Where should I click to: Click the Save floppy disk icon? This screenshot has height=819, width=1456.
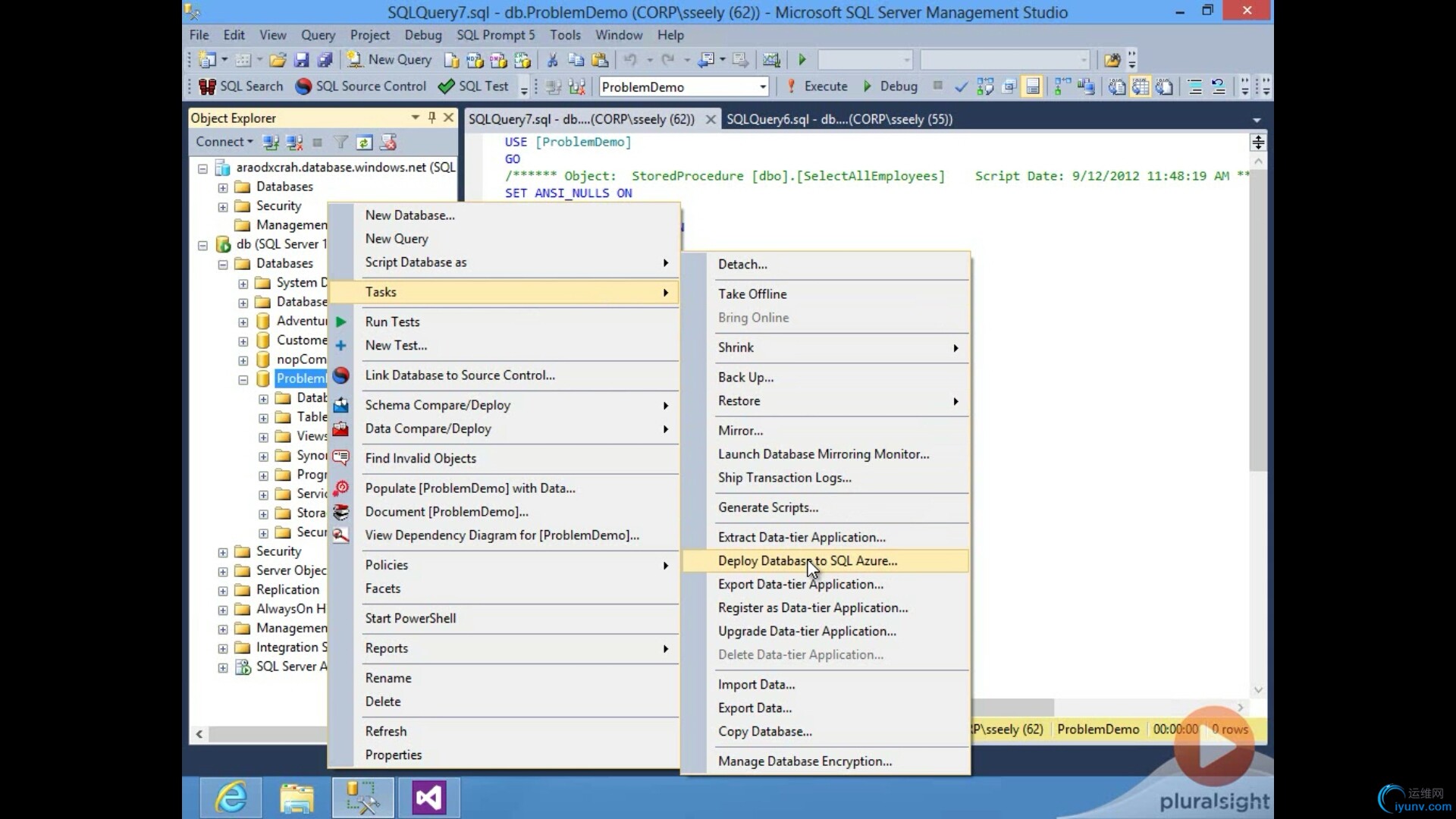(x=301, y=59)
